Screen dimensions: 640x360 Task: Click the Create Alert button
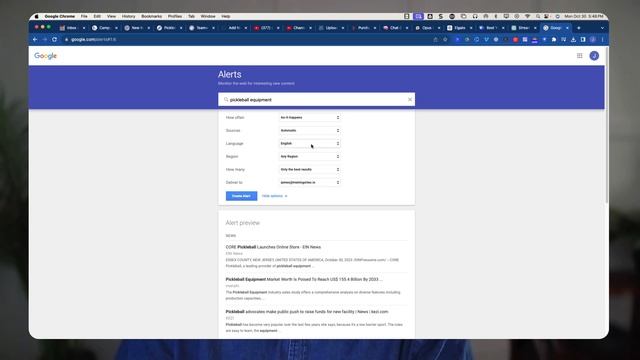pos(241,196)
